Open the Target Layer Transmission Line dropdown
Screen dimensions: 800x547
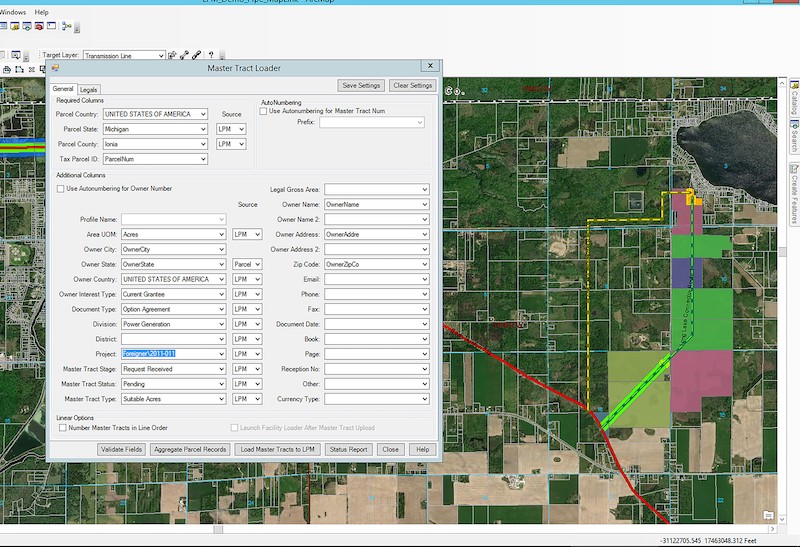point(161,56)
